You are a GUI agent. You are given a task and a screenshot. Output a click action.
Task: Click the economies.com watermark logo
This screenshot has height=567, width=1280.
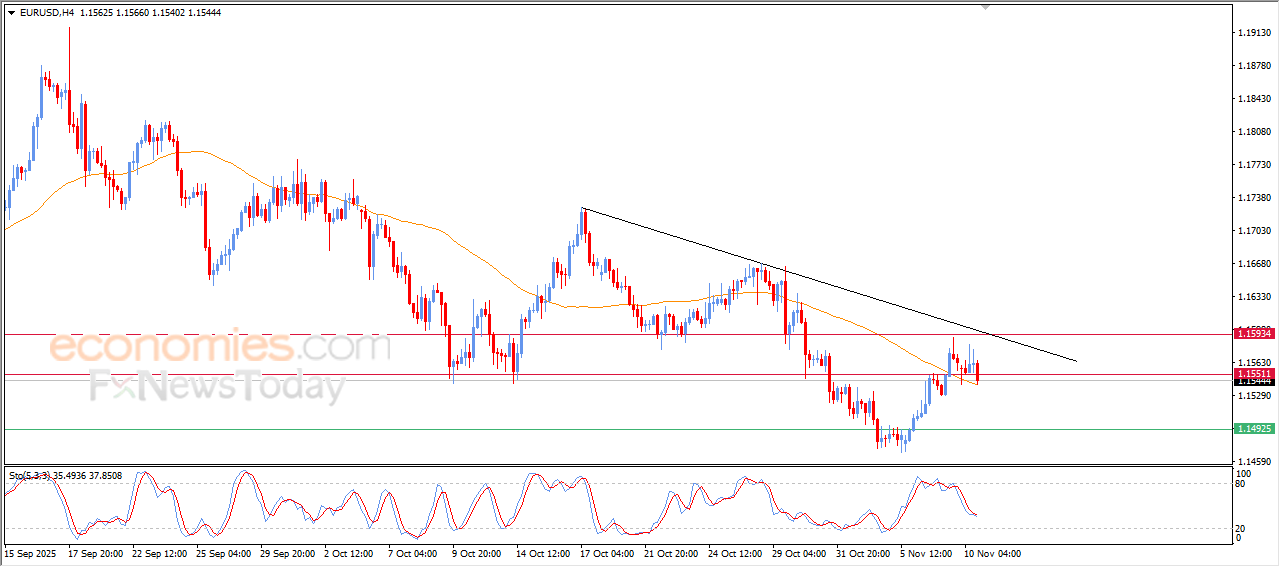coord(220,347)
